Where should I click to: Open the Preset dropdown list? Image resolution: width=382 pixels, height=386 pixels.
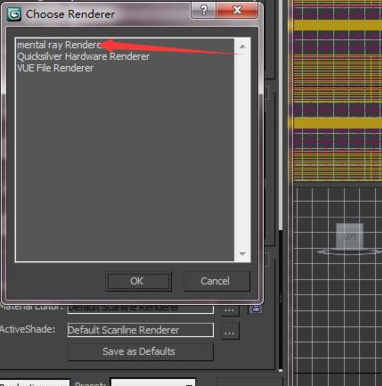coord(153,383)
